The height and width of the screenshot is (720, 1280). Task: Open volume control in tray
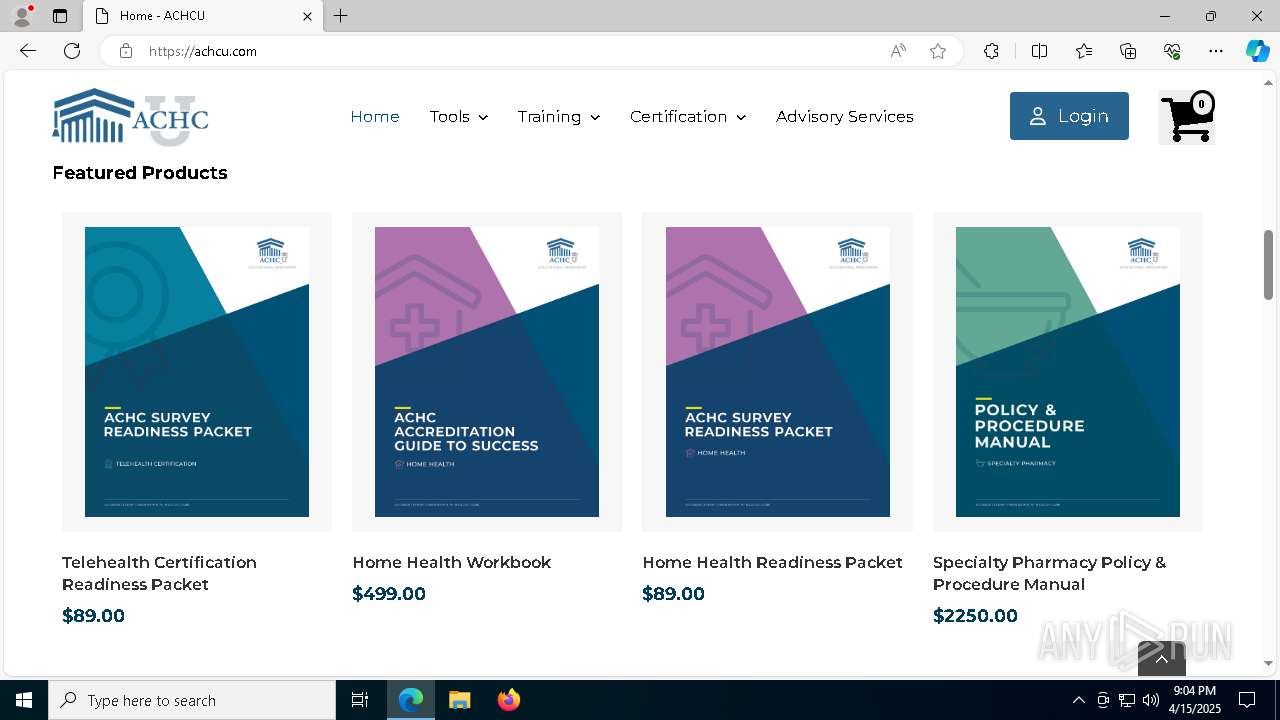pyautogui.click(x=1150, y=700)
